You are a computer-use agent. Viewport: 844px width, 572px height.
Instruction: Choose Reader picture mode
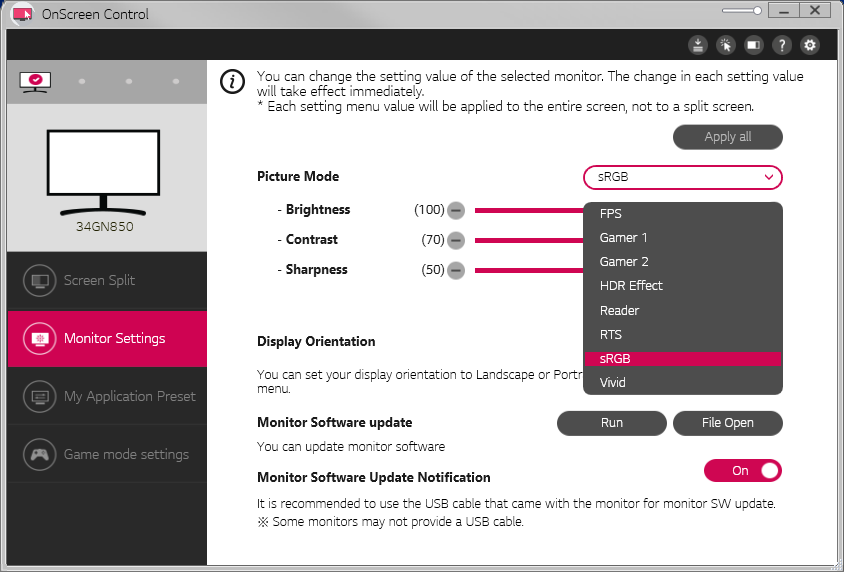tap(683, 310)
